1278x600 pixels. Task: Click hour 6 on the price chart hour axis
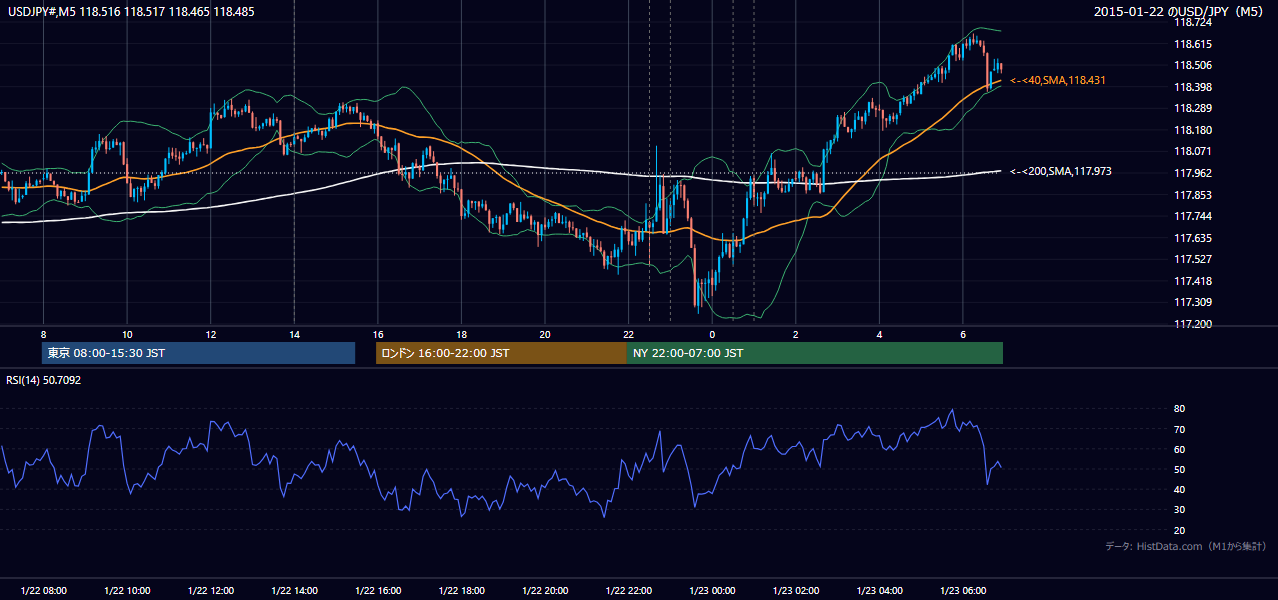point(963,333)
